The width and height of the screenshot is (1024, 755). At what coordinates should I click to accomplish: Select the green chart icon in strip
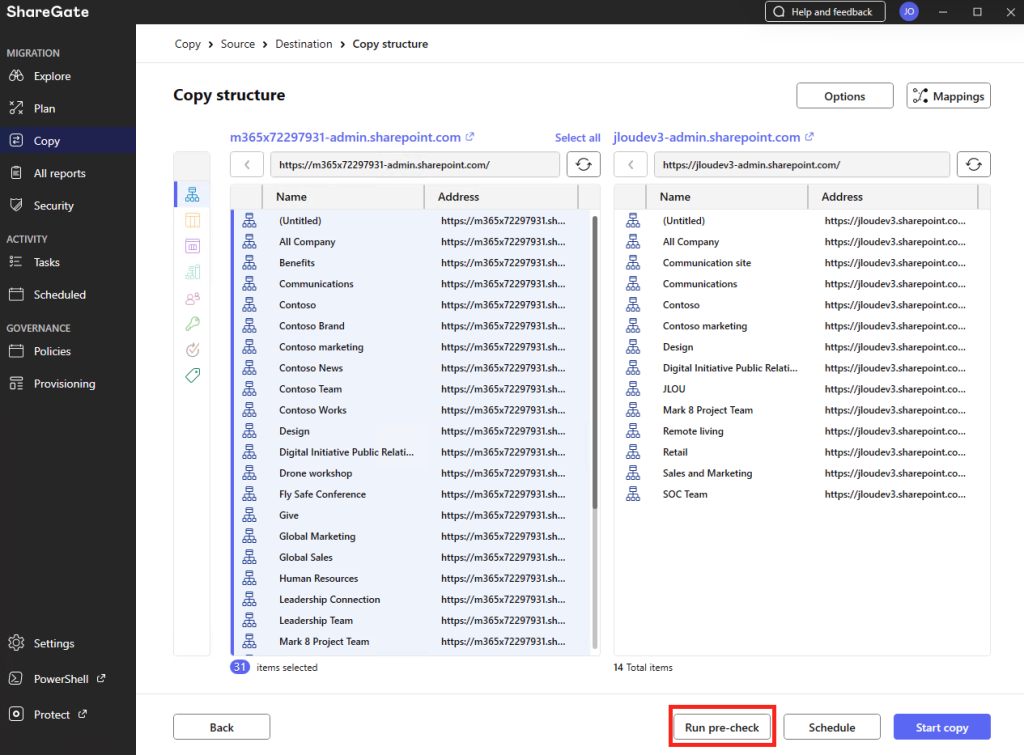tap(192, 272)
